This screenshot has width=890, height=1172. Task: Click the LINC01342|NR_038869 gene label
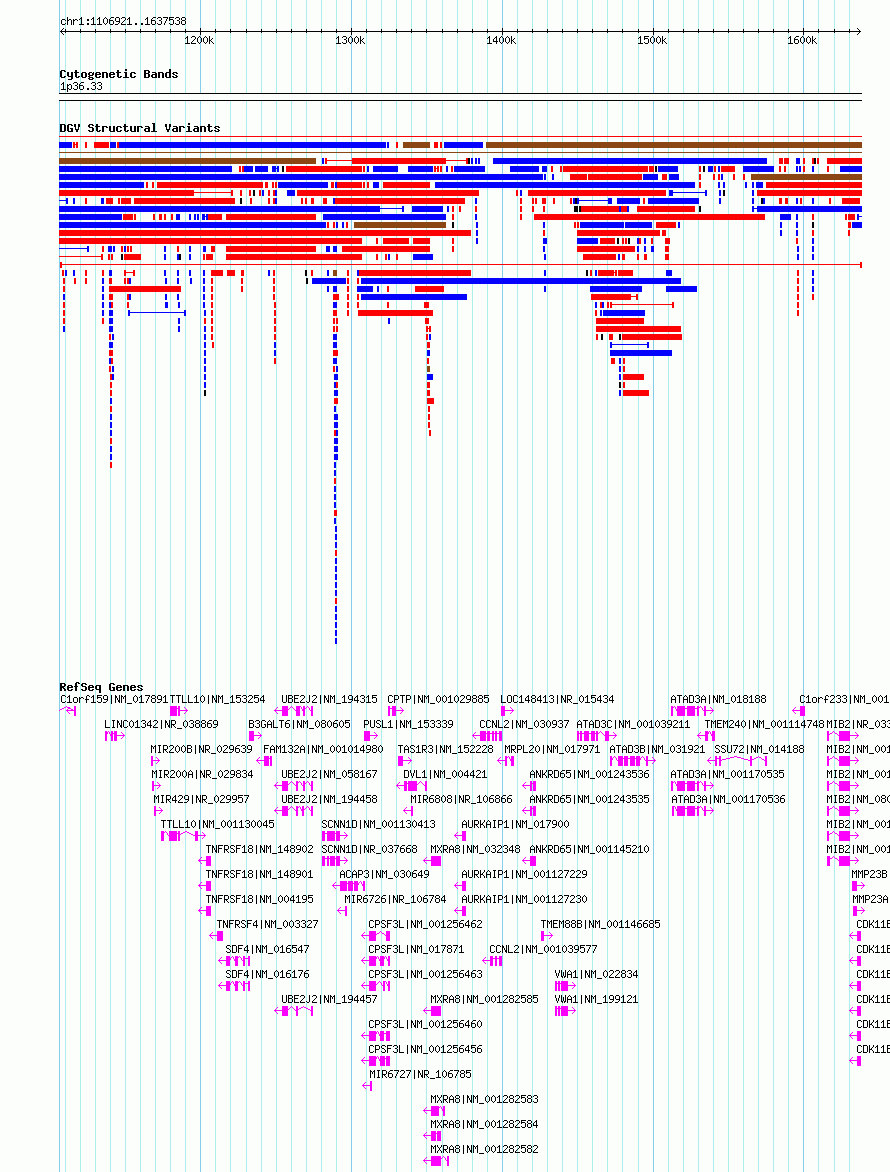[x=161, y=724]
